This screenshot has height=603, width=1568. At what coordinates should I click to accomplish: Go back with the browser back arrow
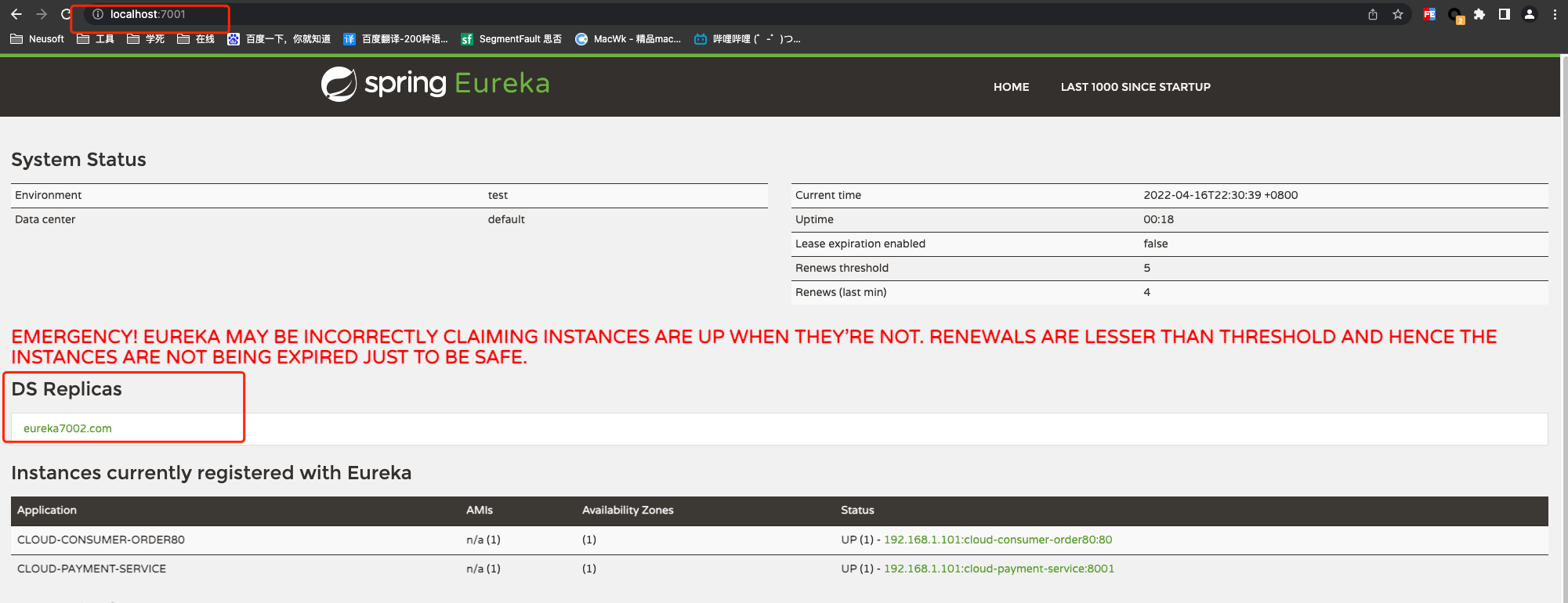16,14
